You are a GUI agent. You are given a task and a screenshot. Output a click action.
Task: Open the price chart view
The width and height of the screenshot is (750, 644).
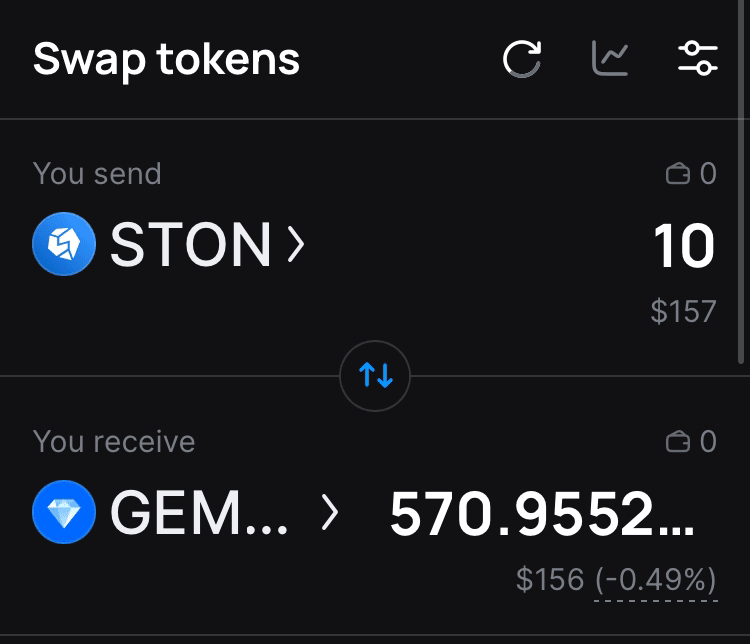point(610,59)
